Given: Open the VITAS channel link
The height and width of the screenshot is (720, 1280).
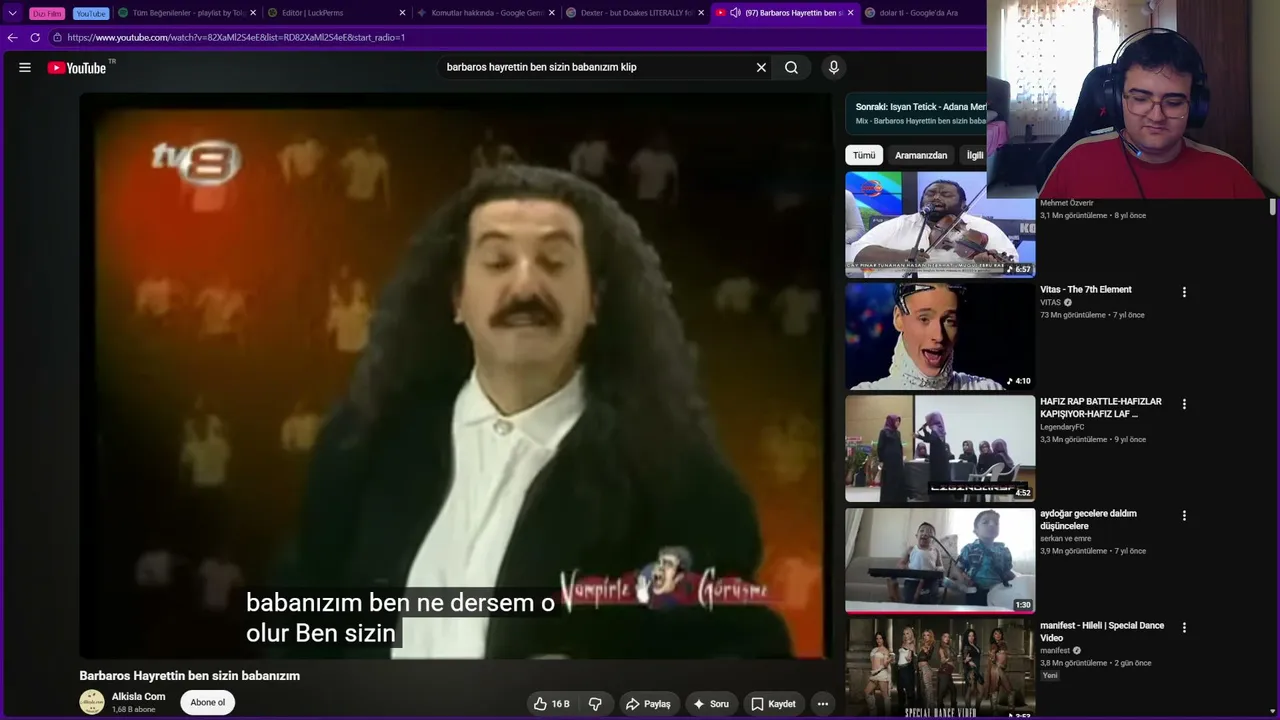Looking at the screenshot, I should pyautogui.click(x=1050, y=303).
